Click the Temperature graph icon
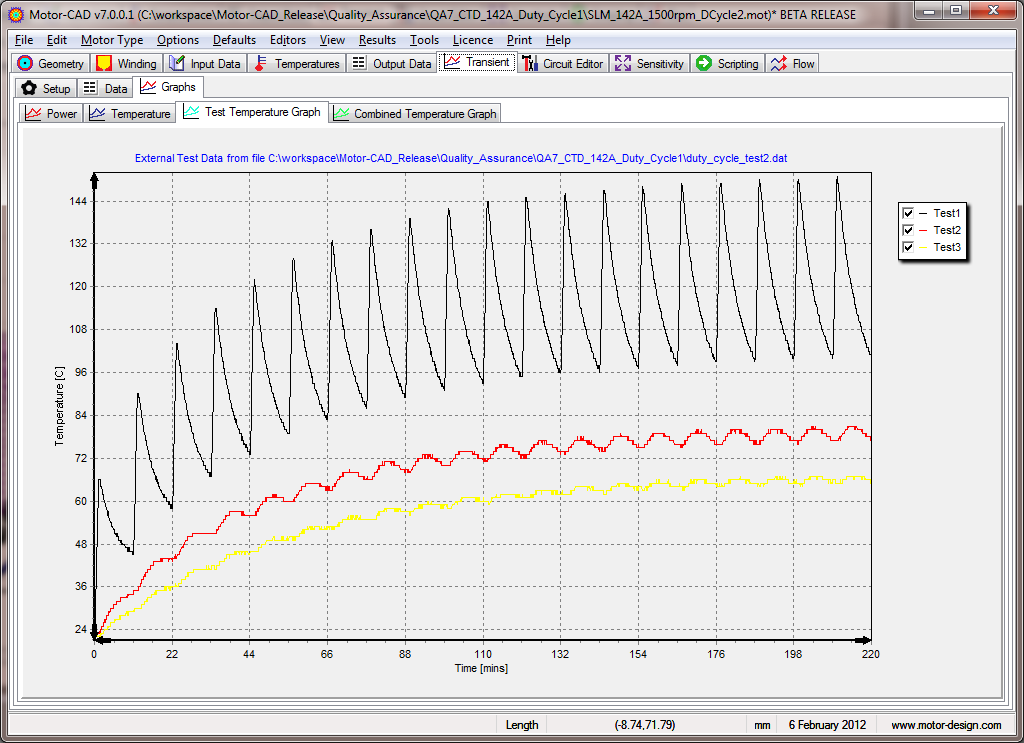The width and height of the screenshot is (1024, 743). pyautogui.click(x=97, y=114)
